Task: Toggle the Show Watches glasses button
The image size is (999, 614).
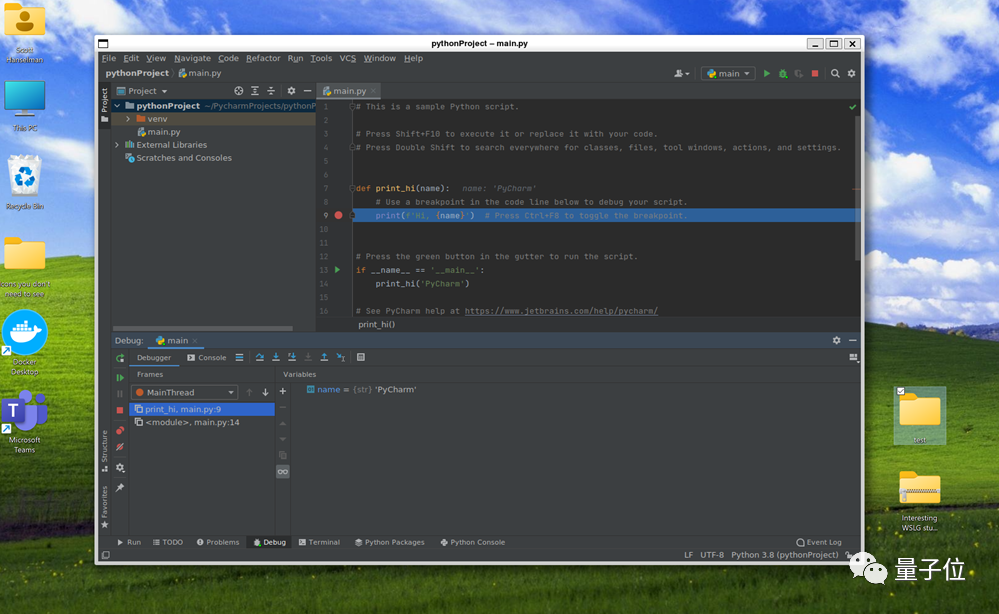Action: [283, 471]
